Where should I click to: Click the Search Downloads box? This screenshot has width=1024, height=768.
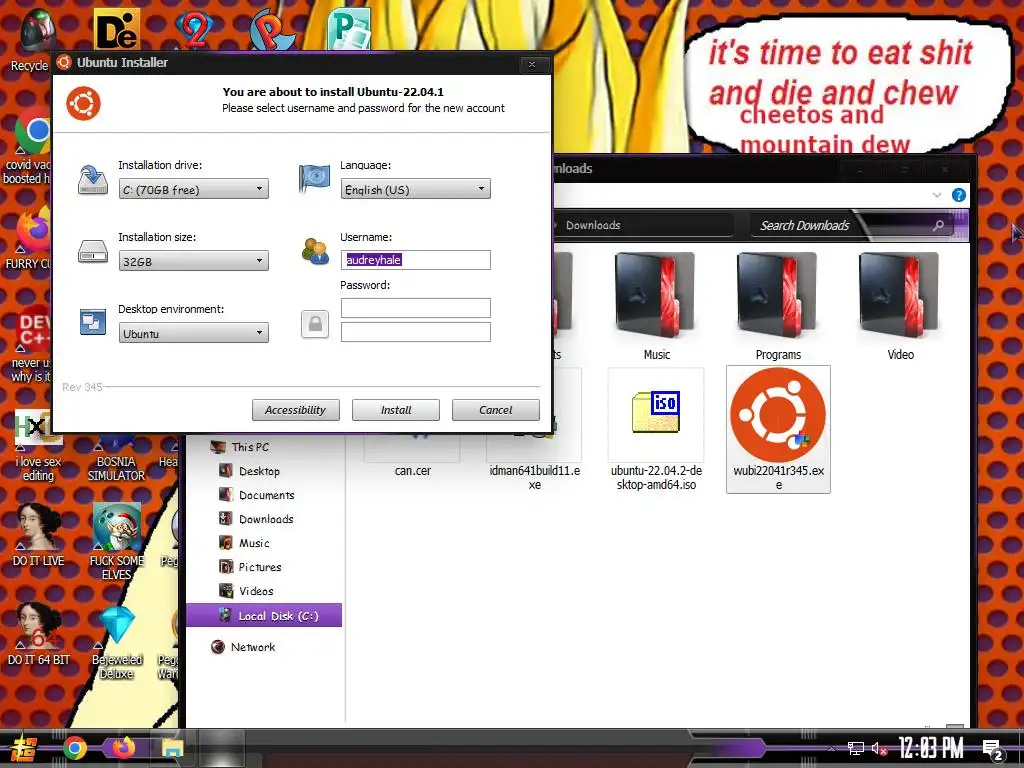point(851,225)
